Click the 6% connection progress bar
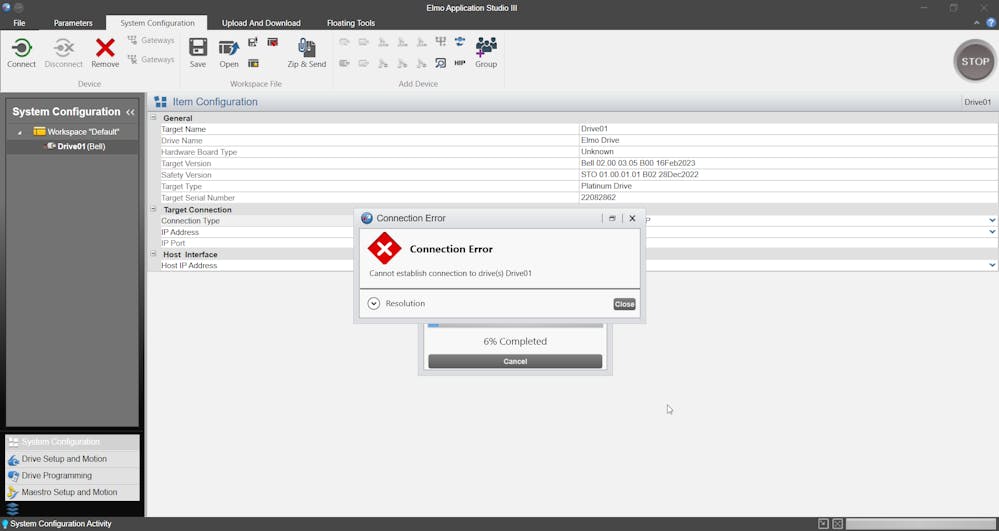This screenshot has height=531, width=999. pos(515,325)
